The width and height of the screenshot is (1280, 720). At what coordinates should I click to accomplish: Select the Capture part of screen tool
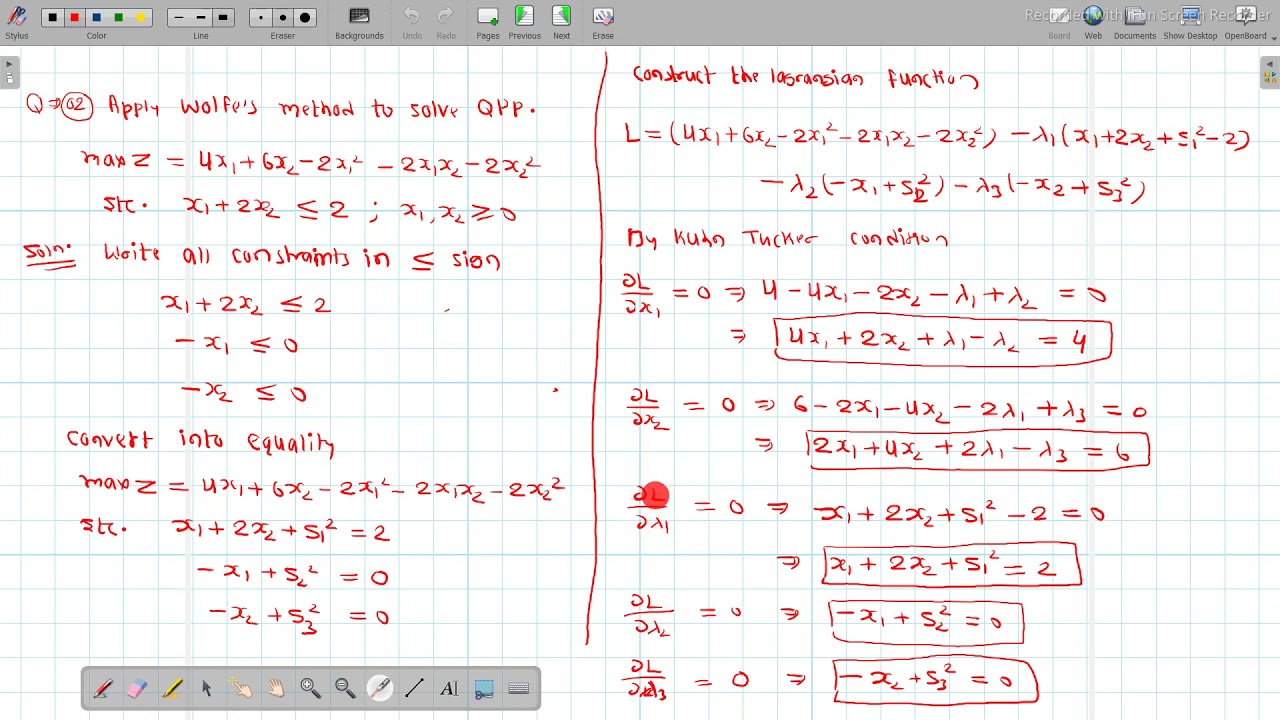tap(484, 689)
